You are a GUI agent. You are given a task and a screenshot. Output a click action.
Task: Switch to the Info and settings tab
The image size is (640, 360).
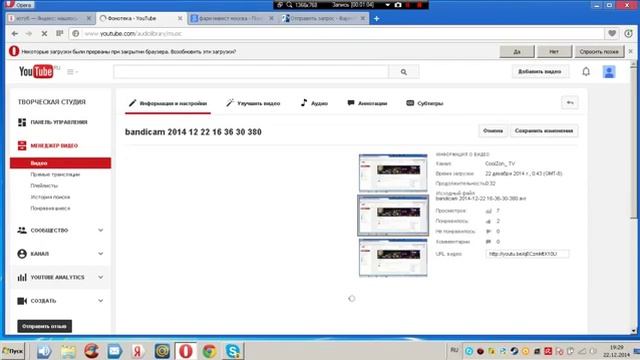click(168, 103)
